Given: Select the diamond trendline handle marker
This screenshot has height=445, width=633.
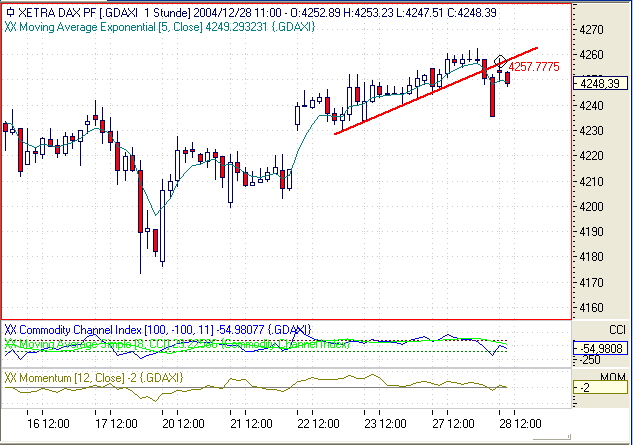Looking at the screenshot, I should 500,61.
